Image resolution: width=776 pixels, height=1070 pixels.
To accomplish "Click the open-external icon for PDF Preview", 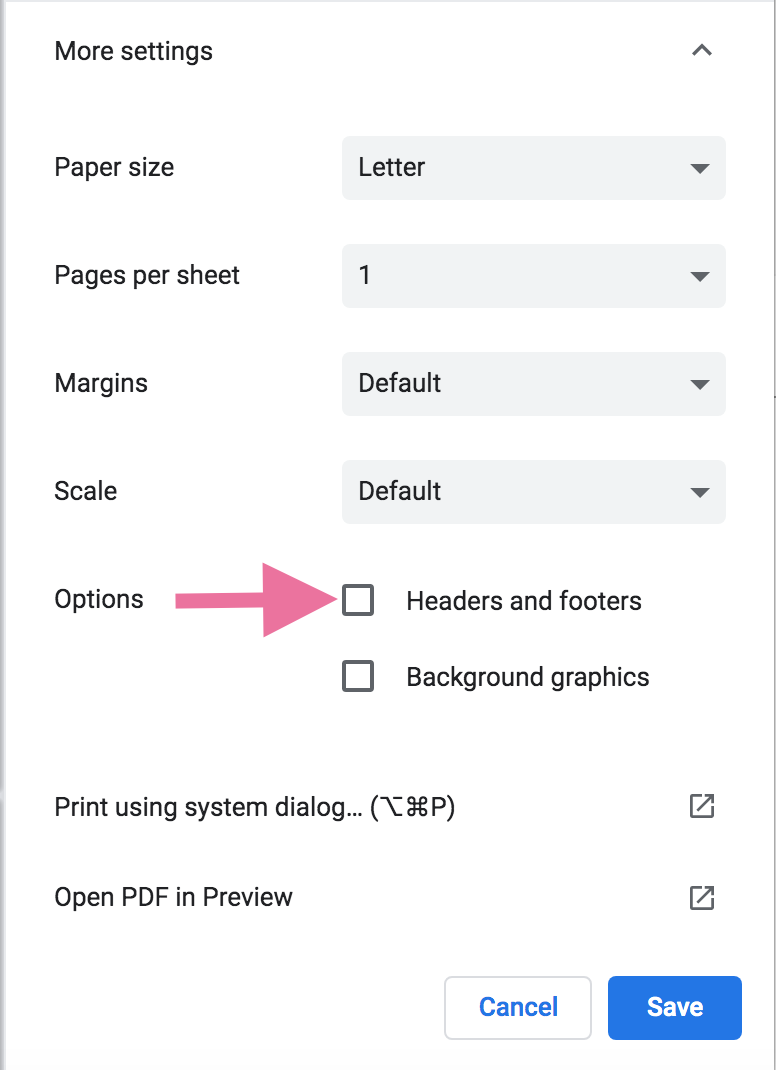I will (x=702, y=897).
